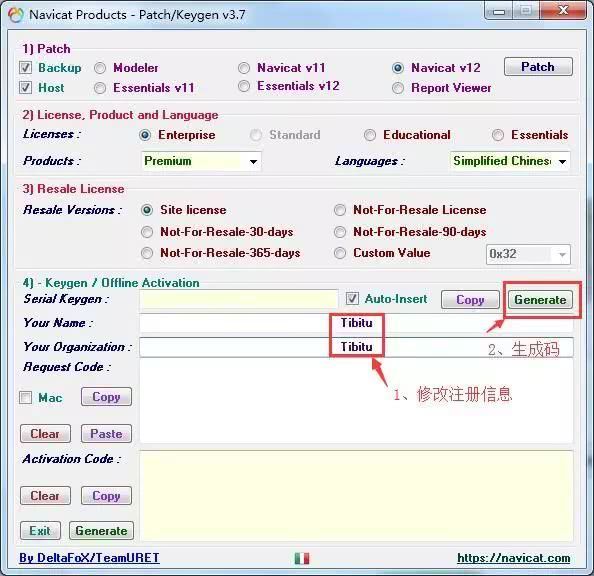The width and height of the screenshot is (594, 576).
Task: Click the Your Name input field
Action: click(x=356, y=323)
